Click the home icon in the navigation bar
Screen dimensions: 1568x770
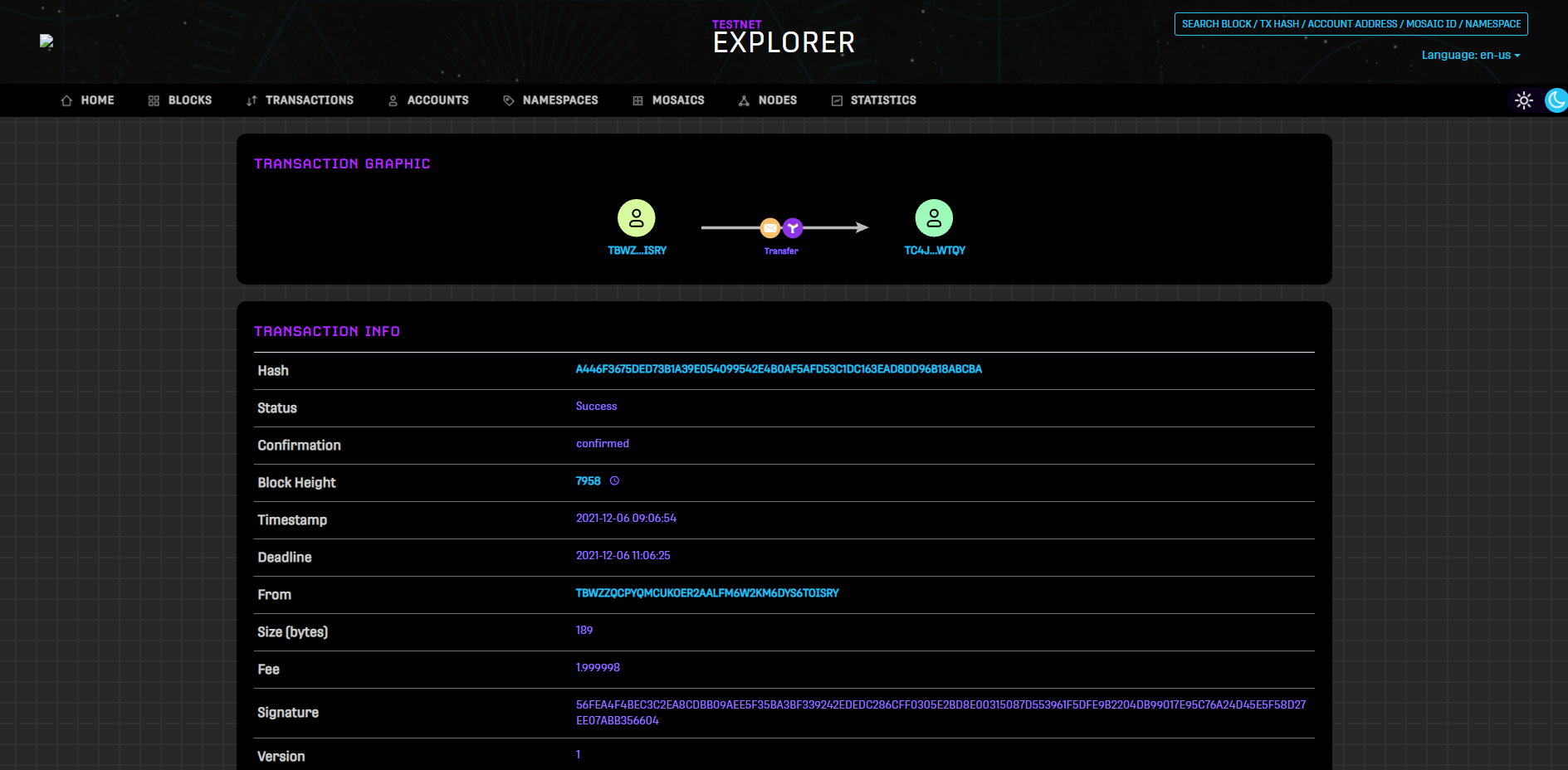coord(66,100)
